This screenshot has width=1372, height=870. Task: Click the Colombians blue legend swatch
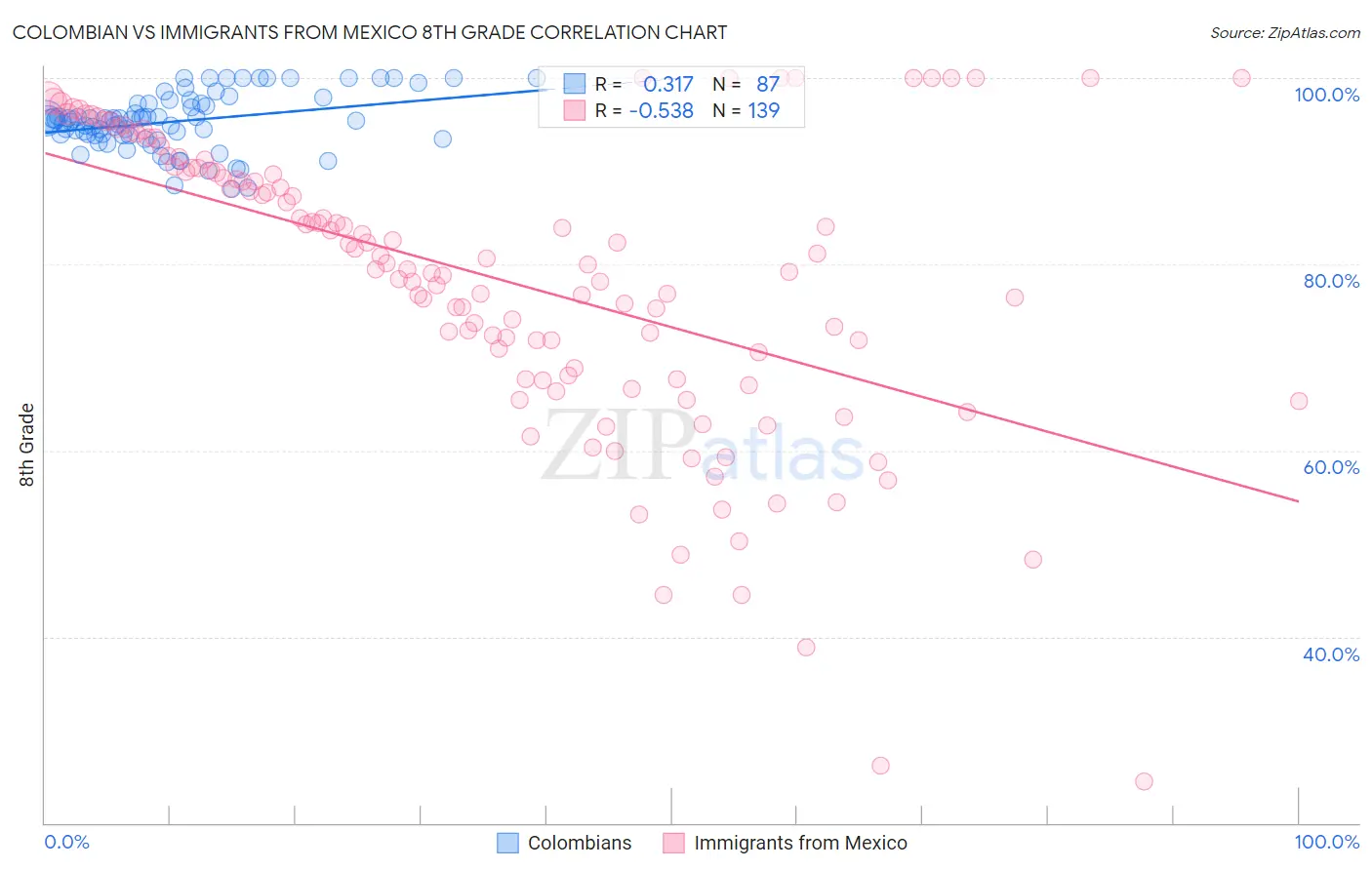pyautogui.click(x=507, y=843)
